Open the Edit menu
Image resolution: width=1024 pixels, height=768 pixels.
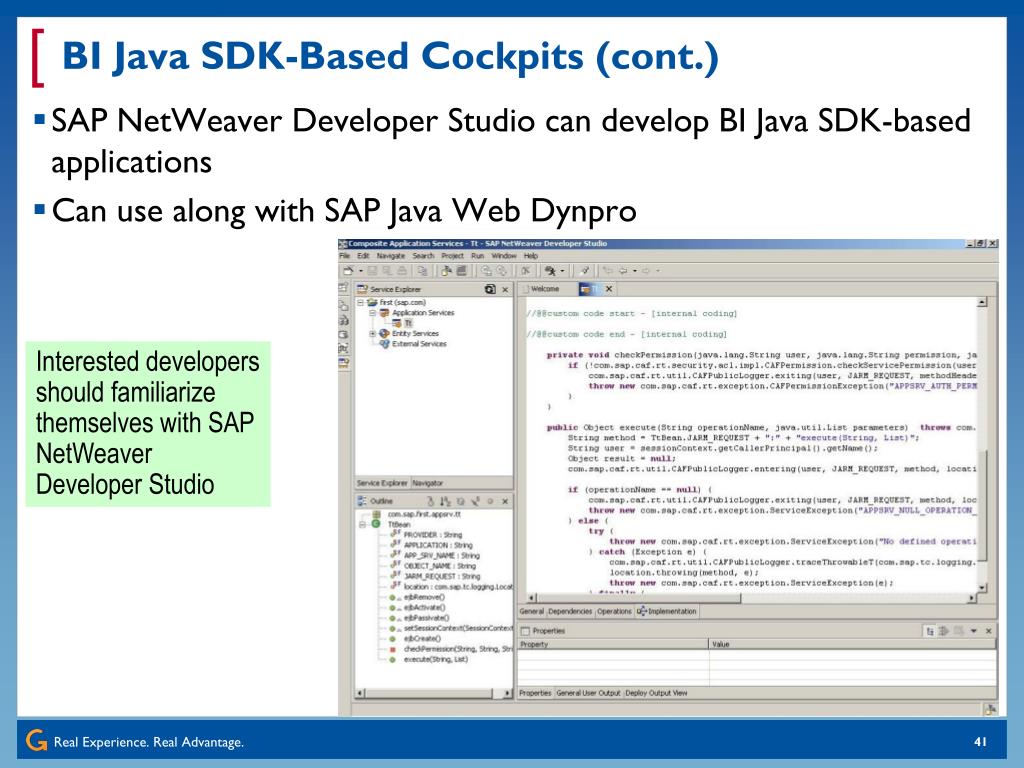point(363,256)
